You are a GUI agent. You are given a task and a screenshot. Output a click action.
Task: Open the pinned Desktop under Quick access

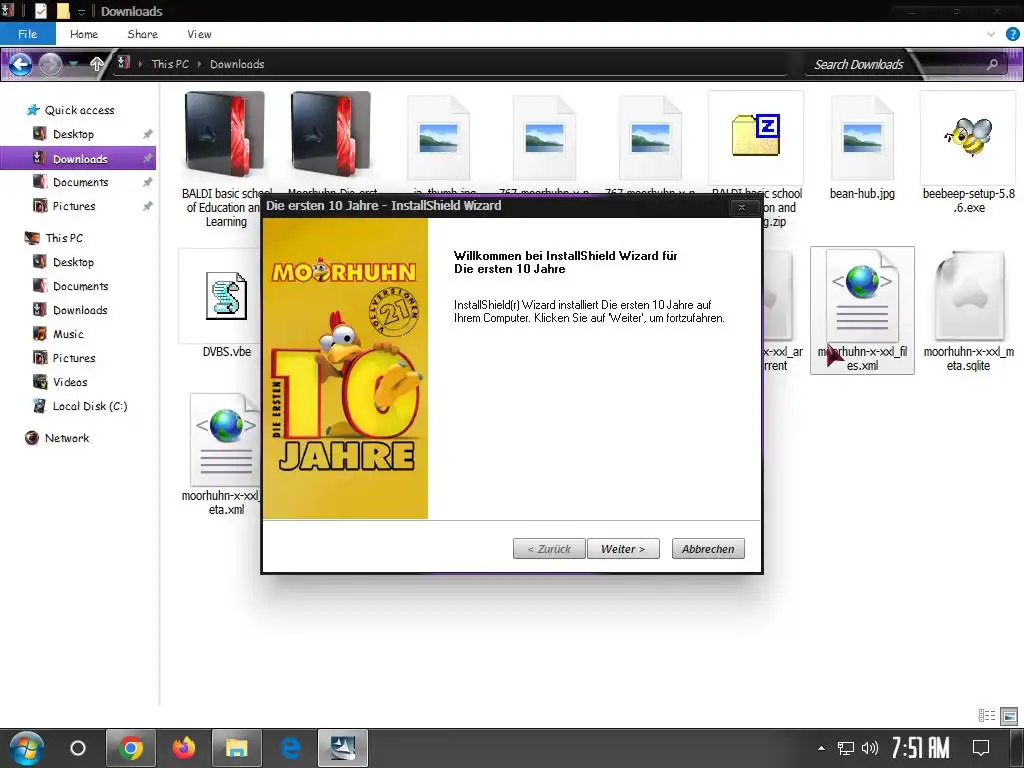73,134
